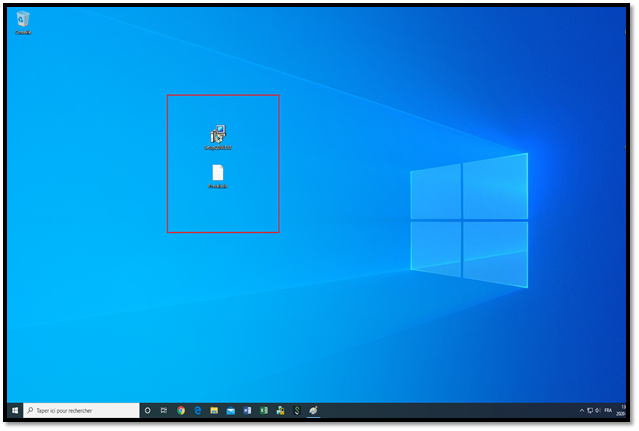The width and height of the screenshot is (639, 431).
Task: Expand the hidden system tray icons chevron
Action: 582,410
